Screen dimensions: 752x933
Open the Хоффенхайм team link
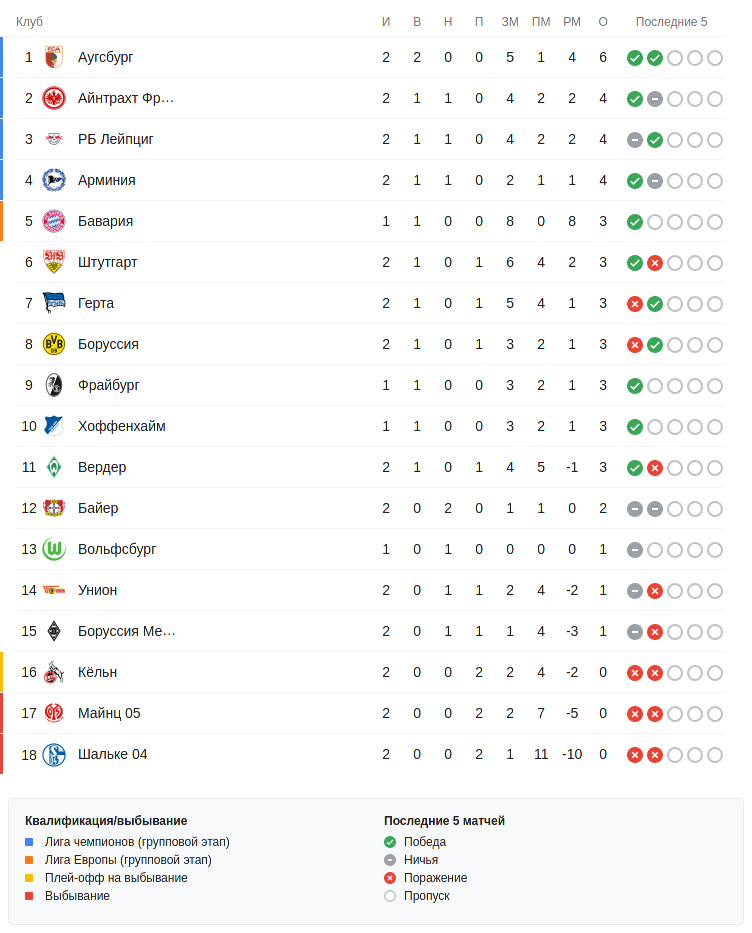pyautogui.click(x=121, y=426)
